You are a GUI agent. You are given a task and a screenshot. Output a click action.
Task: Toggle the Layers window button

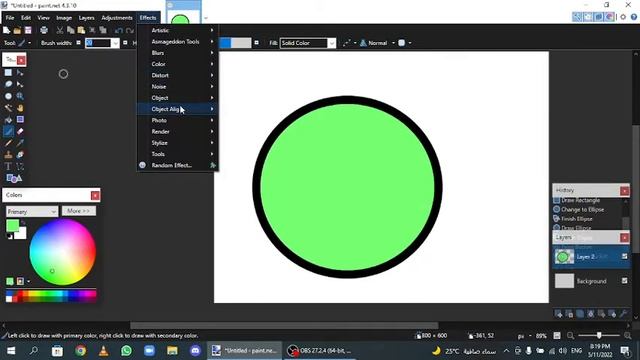click(598, 17)
